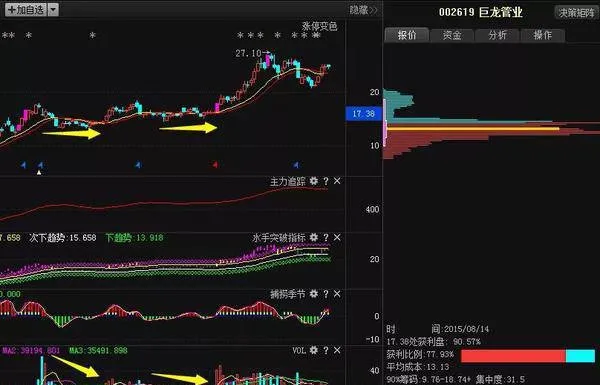Expand dropdown arrow next to 加自选
This screenshot has height=385, width=600.
[54, 10]
